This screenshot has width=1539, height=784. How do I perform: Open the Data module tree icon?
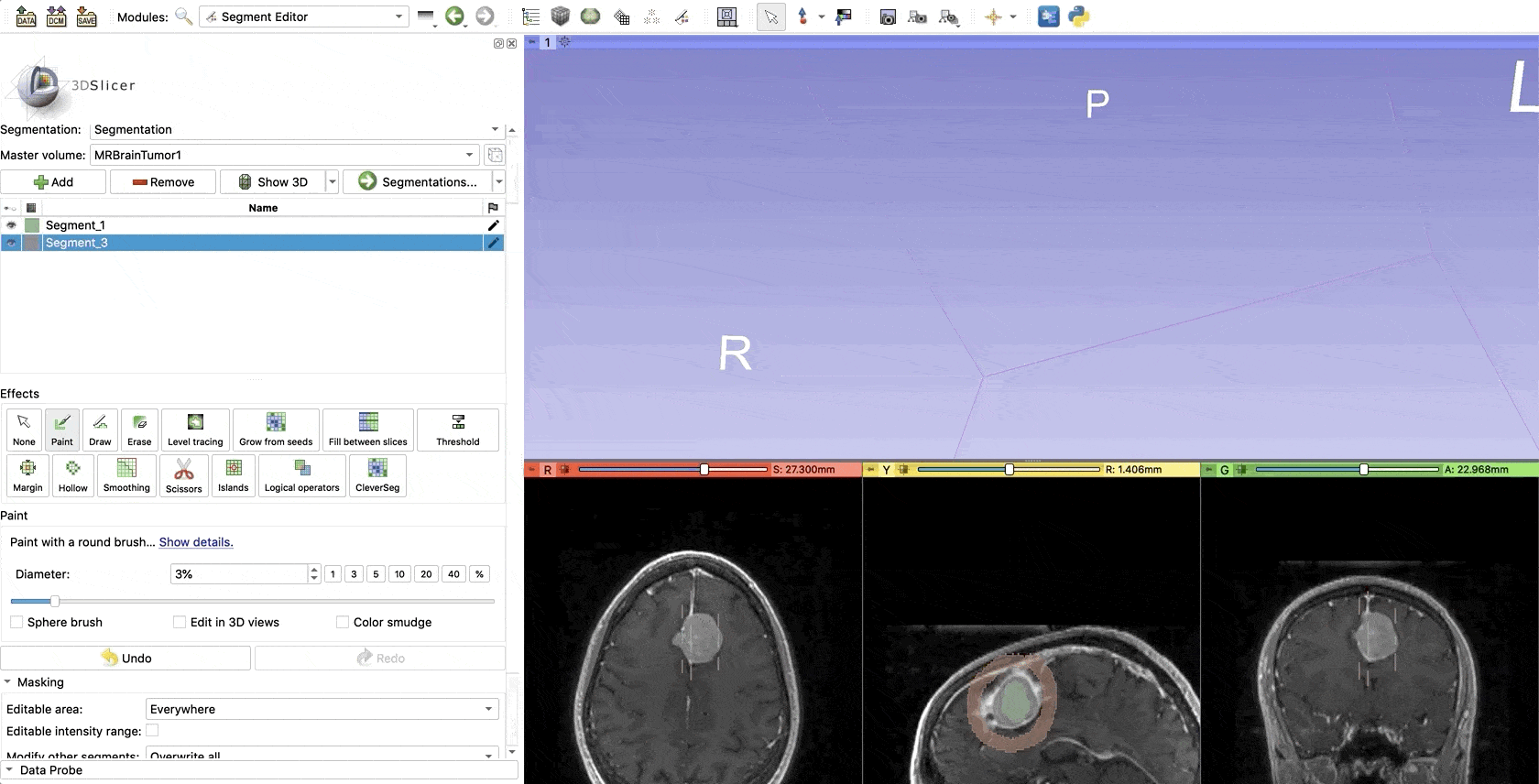pyautogui.click(x=530, y=16)
